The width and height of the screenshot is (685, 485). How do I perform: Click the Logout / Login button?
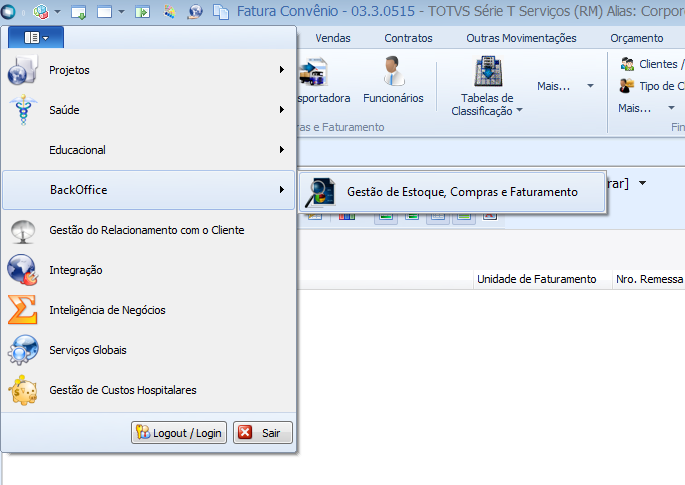[x=179, y=433]
